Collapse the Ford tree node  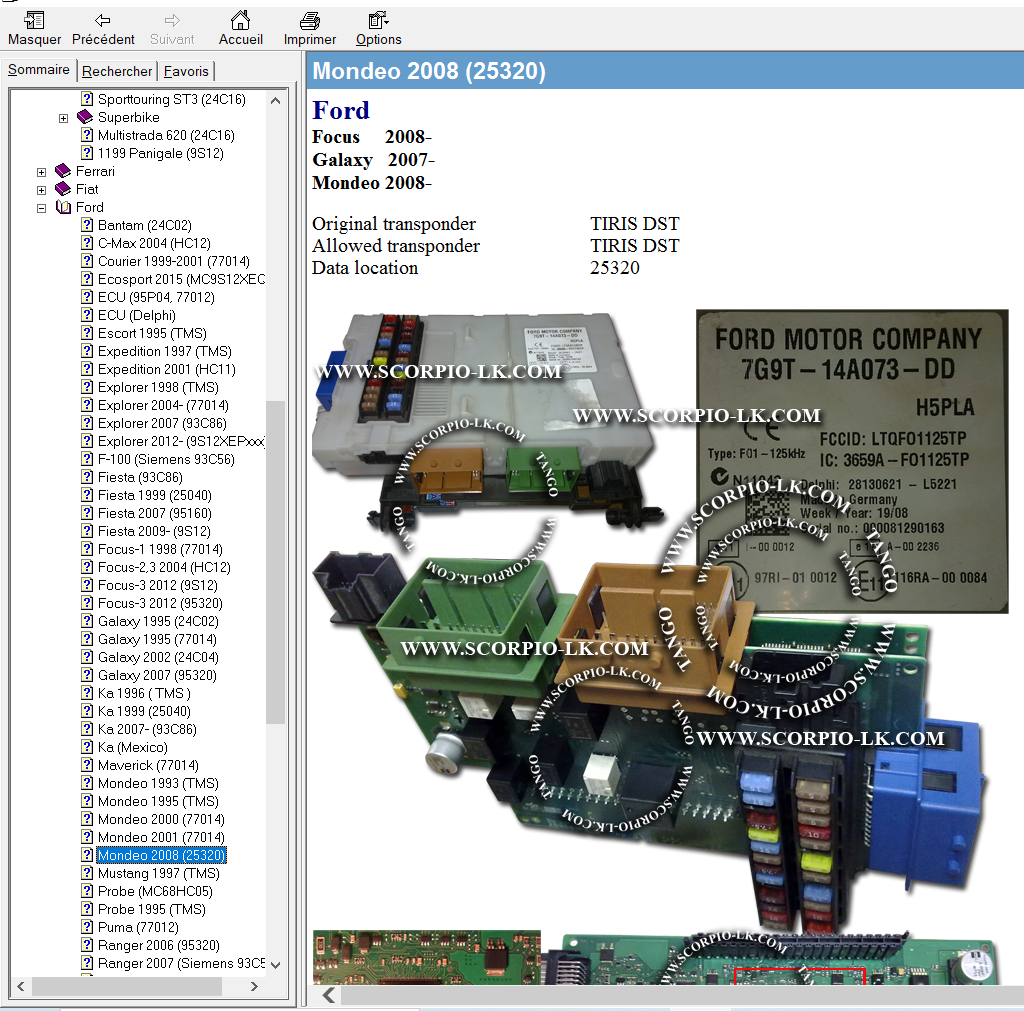(x=41, y=208)
